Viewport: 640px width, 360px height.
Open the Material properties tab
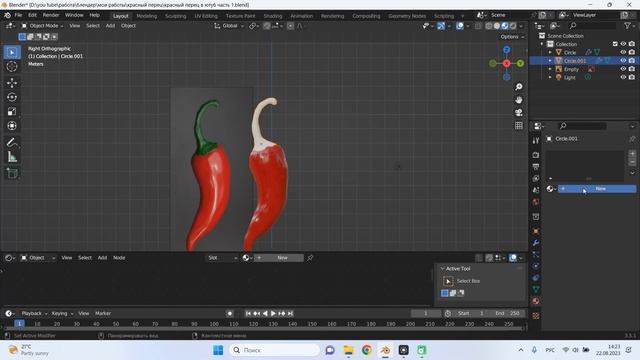tap(536, 301)
